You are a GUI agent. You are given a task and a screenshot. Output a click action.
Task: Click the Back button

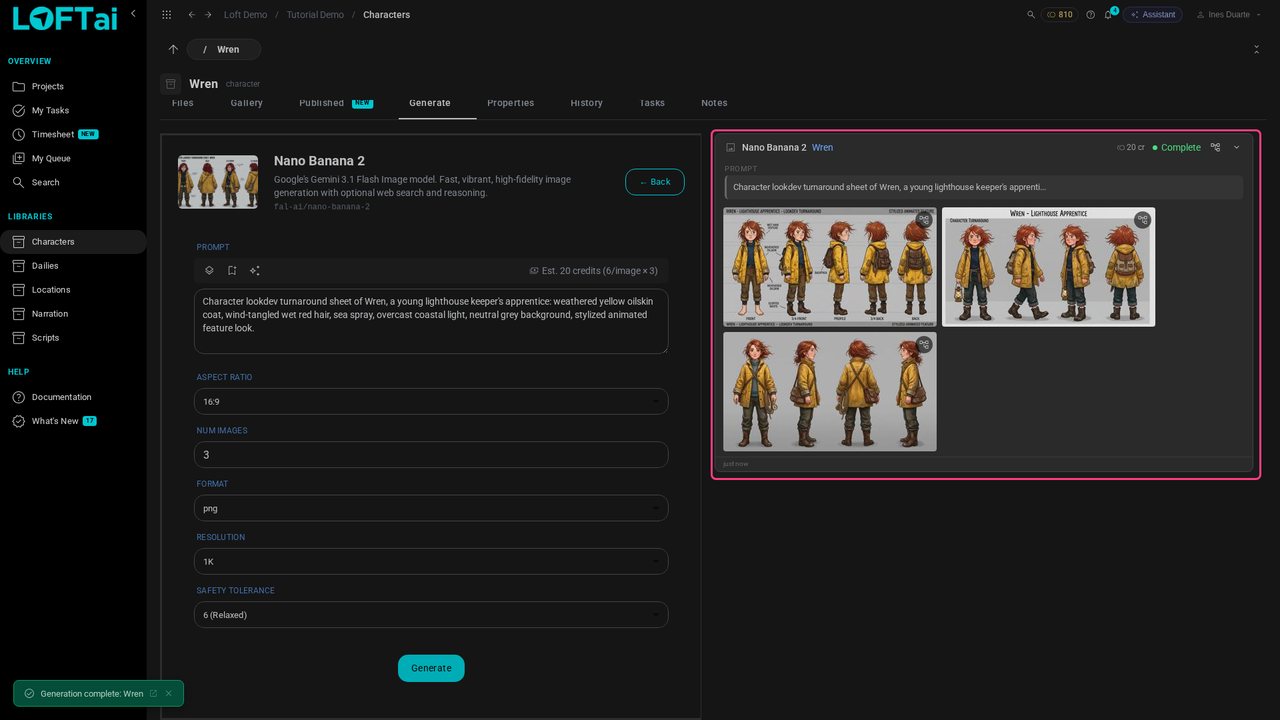click(x=655, y=182)
